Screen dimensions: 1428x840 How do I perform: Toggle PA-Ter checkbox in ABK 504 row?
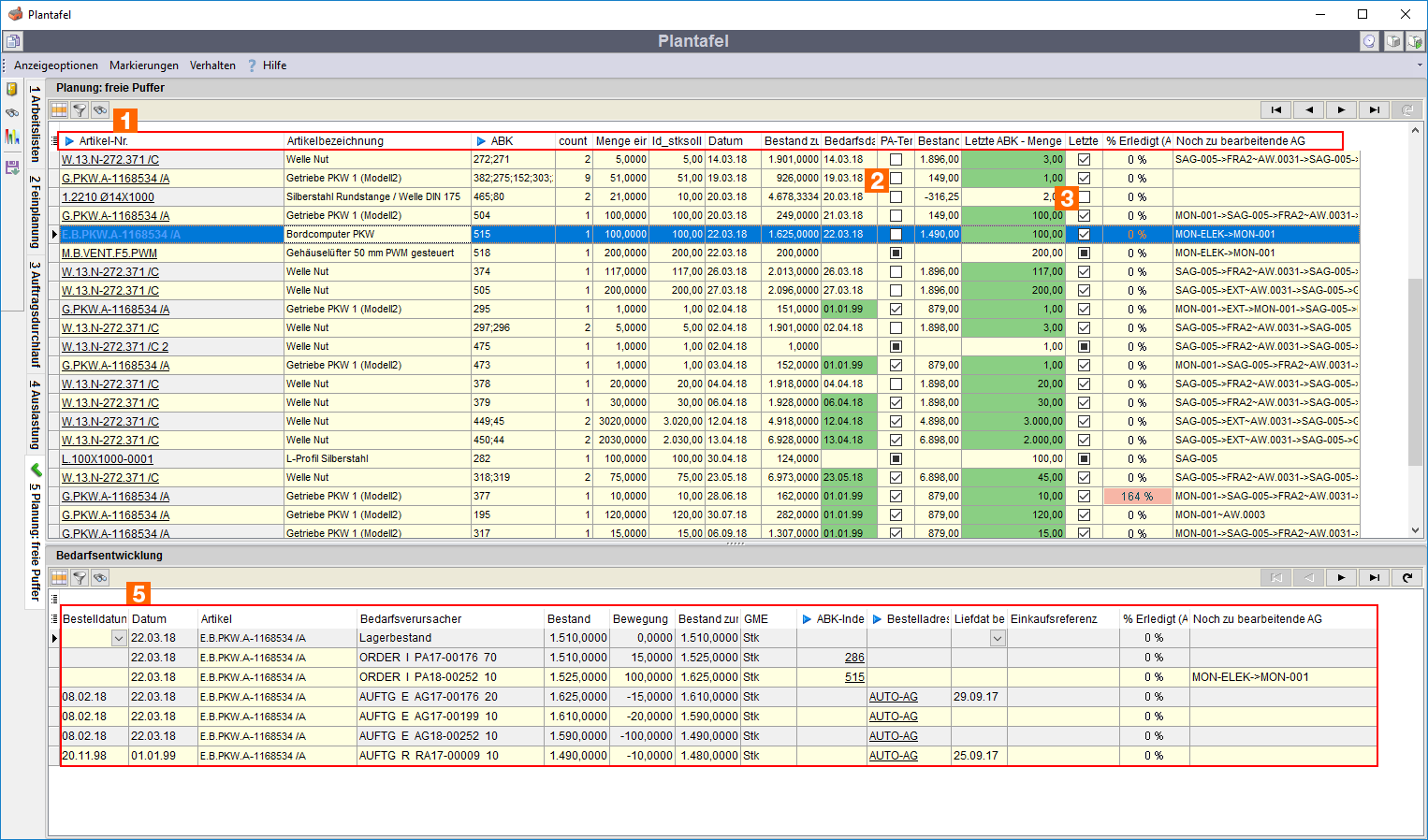pyautogui.click(x=896, y=215)
